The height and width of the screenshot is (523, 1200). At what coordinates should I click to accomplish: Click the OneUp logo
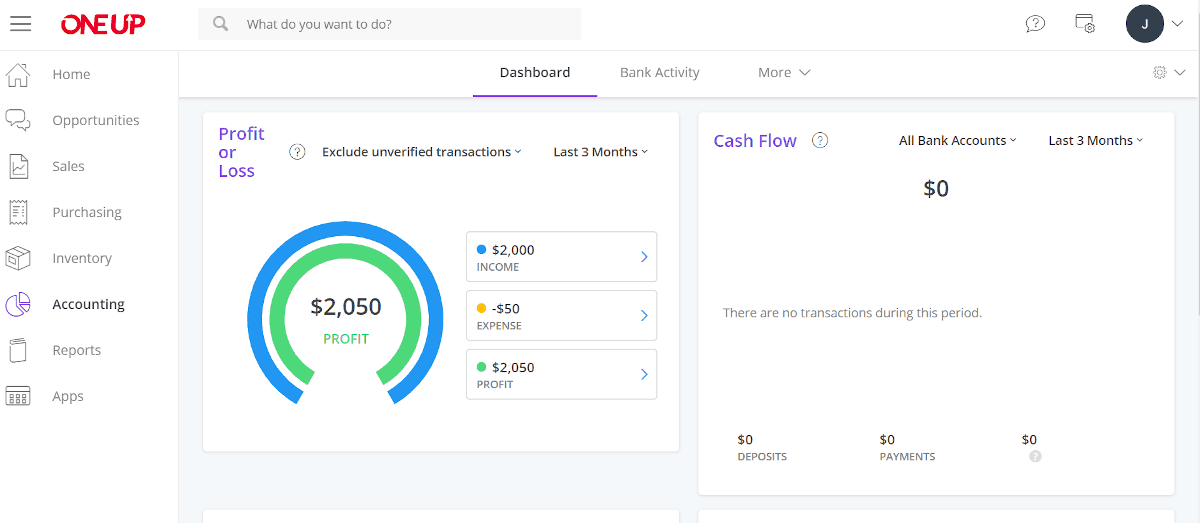(103, 24)
